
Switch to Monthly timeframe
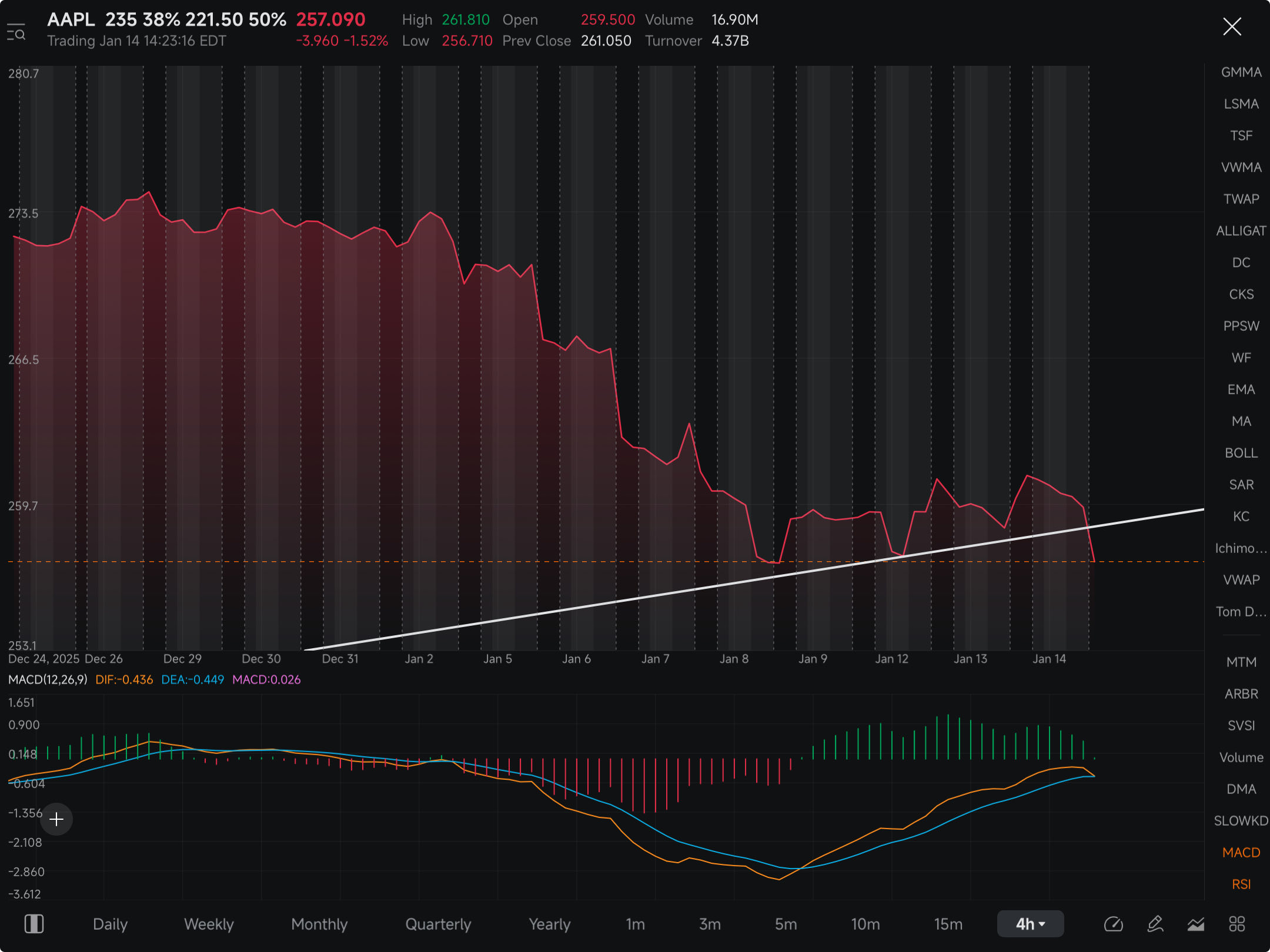click(319, 924)
